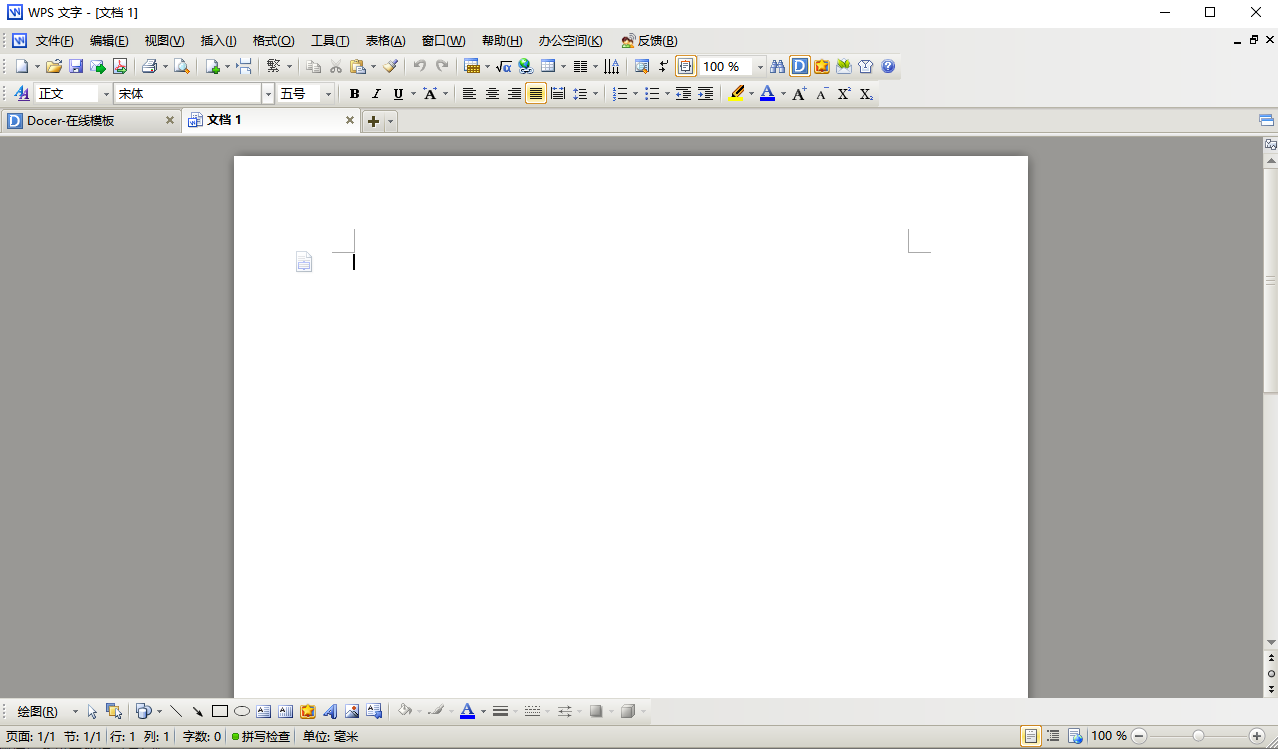1278x749 pixels.
Task: Select the Format Painter brush
Action: pyautogui.click(x=390, y=67)
